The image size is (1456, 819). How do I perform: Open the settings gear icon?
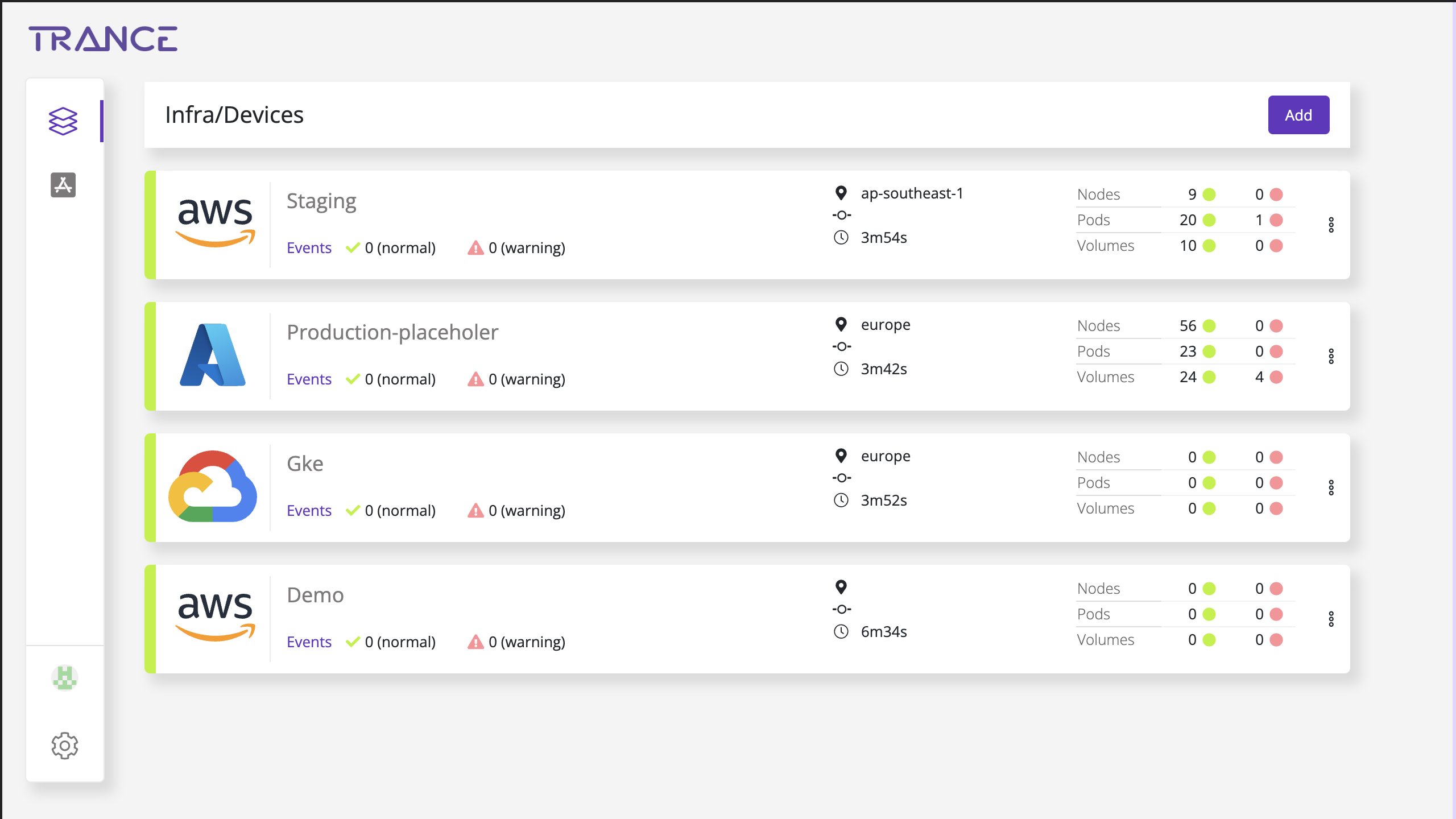(x=64, y=745)
